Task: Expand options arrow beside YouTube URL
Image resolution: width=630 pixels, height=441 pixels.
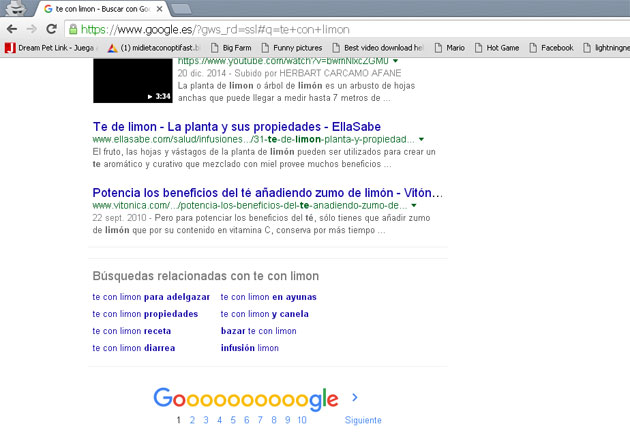Action: pos(396,61)
